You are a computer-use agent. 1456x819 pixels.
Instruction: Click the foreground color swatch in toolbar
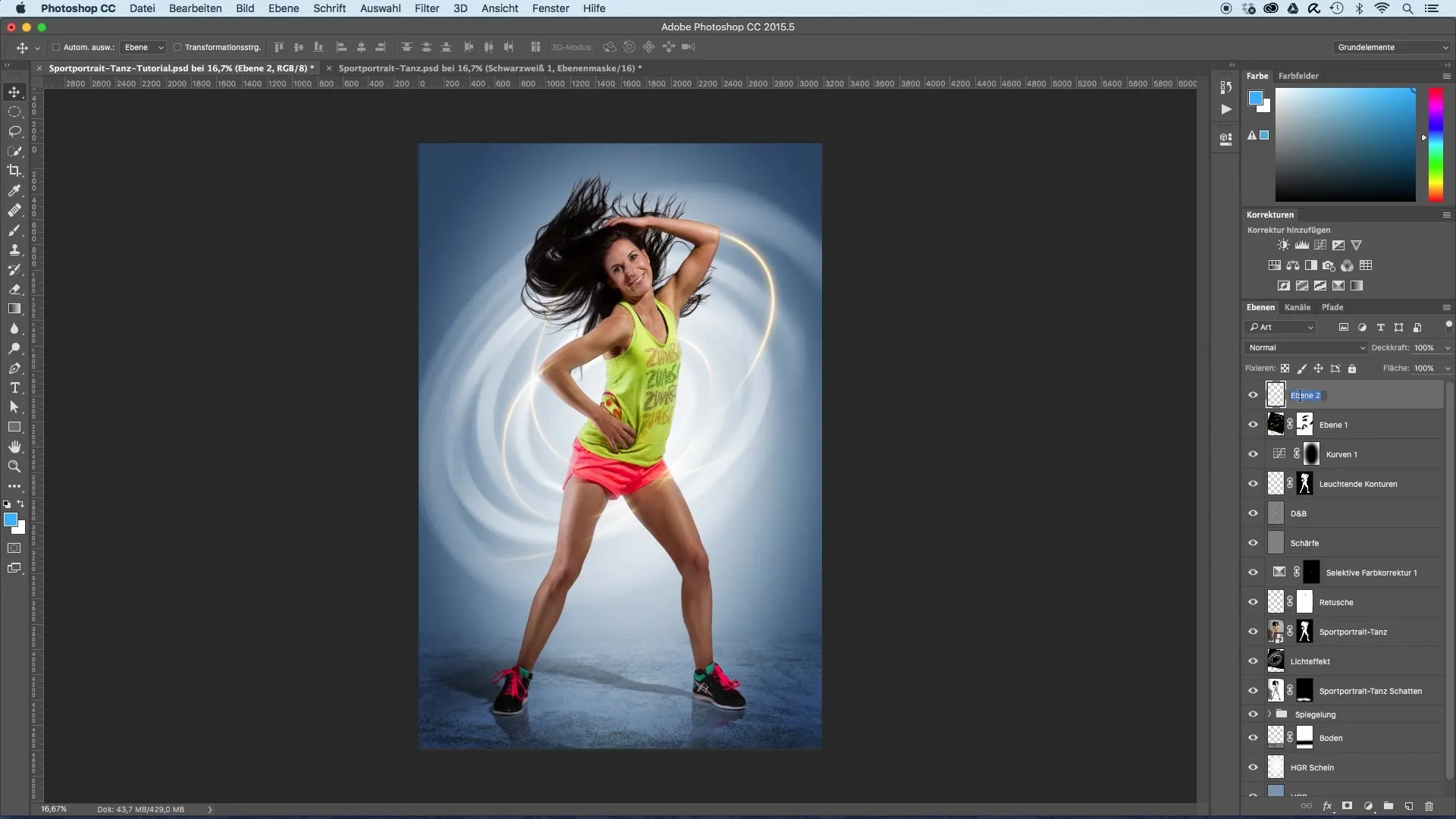click(10, 519)
